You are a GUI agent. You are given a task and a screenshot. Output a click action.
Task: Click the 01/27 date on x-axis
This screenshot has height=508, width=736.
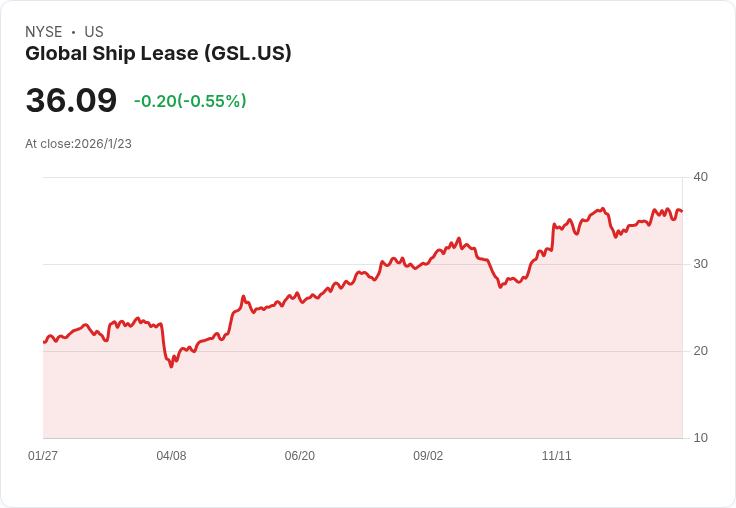(43, 456)
